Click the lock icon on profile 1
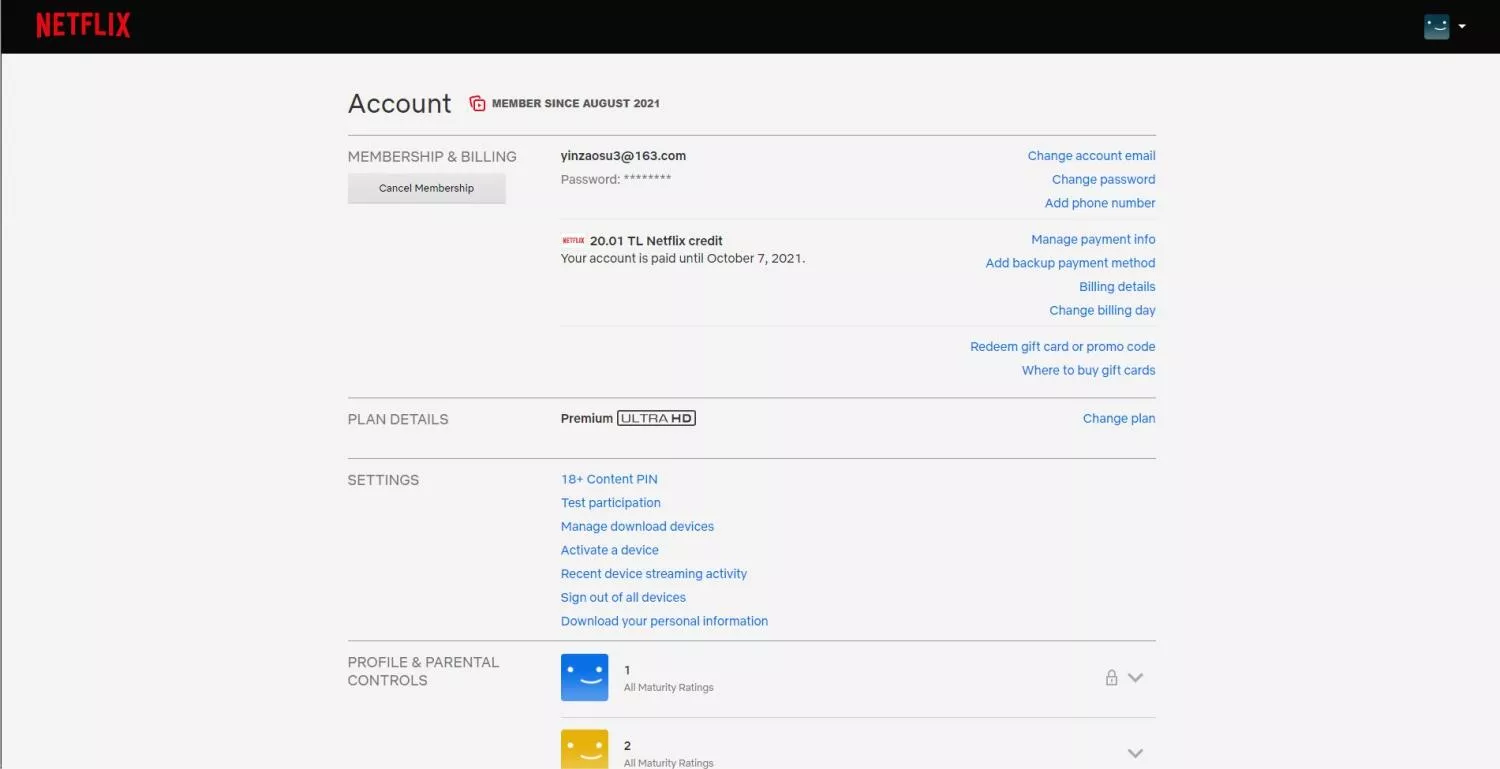This screenshot has height=769, width=1500. tap(1111, 677)
